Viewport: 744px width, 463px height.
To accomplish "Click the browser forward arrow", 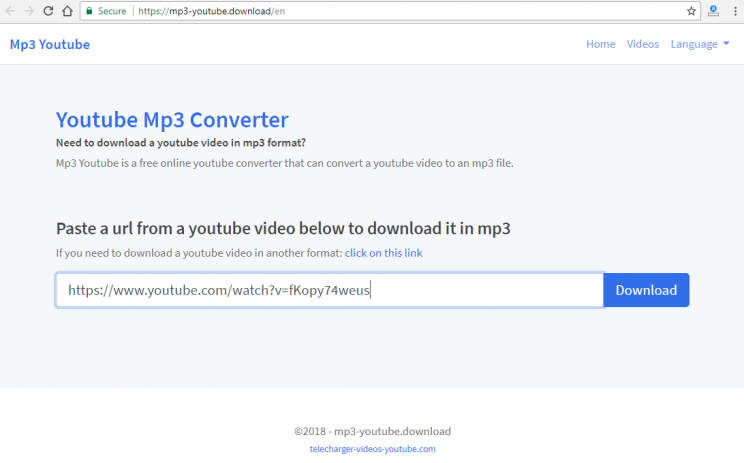I will tap(29, 11).
